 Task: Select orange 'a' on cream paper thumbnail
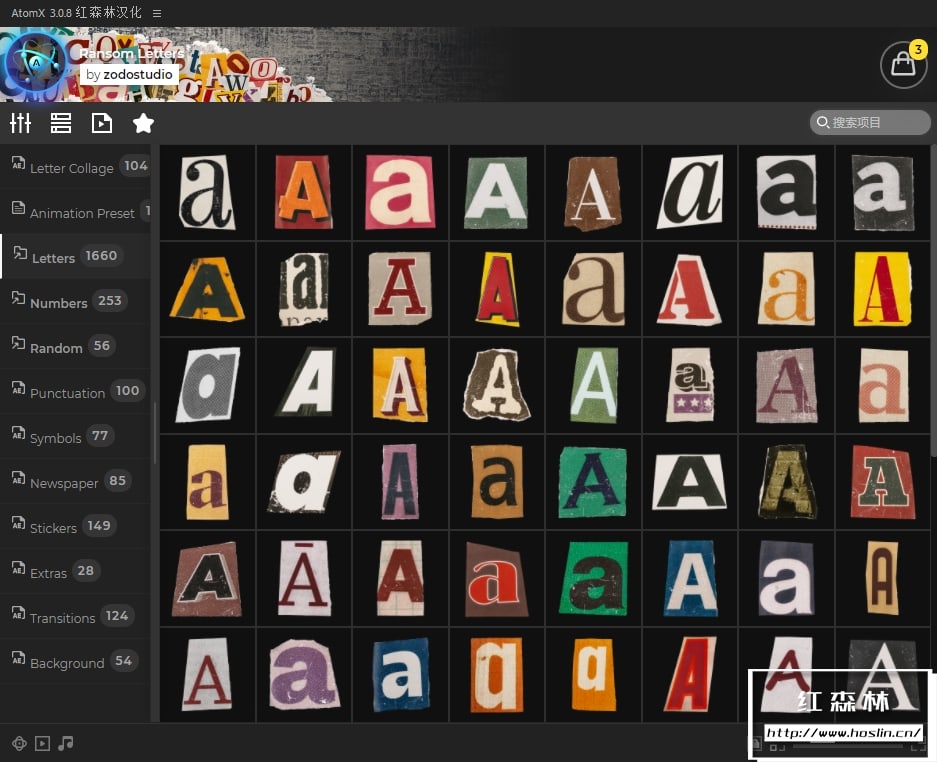coord(786,289)
